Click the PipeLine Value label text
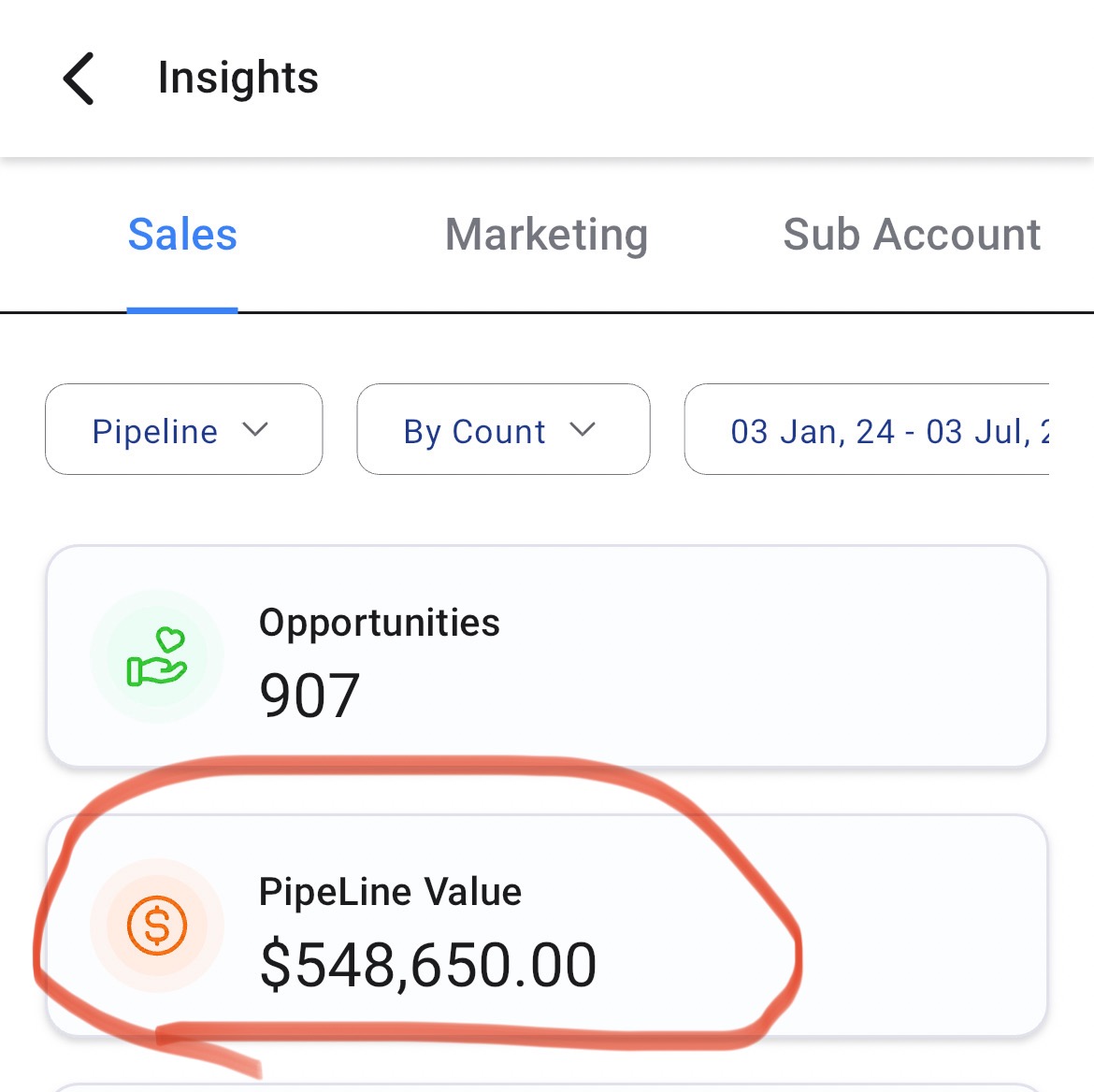This screenshot has height=1092, width=1094. (390, 892)
